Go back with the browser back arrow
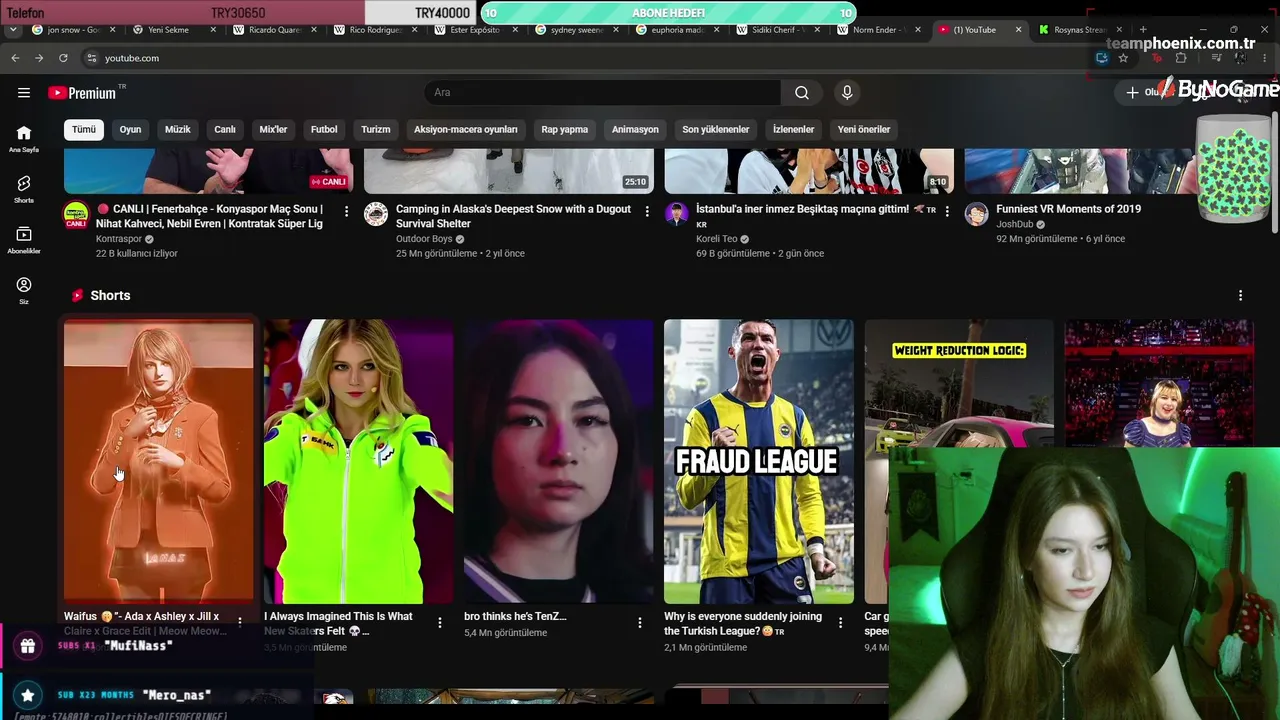The width and height of the screenshot is (1280, 720). pyautogui.click(x=15, y=58)
